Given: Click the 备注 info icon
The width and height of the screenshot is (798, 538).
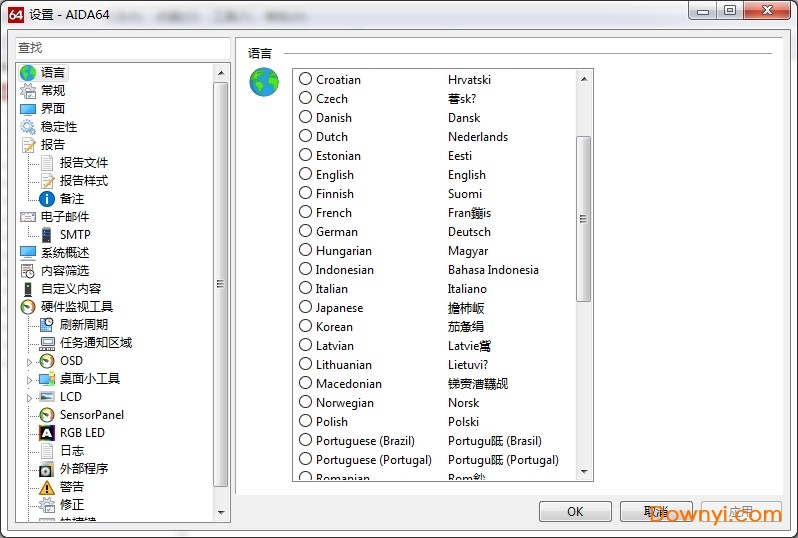Looking at the screenshot, I should [x=46, y=199].
